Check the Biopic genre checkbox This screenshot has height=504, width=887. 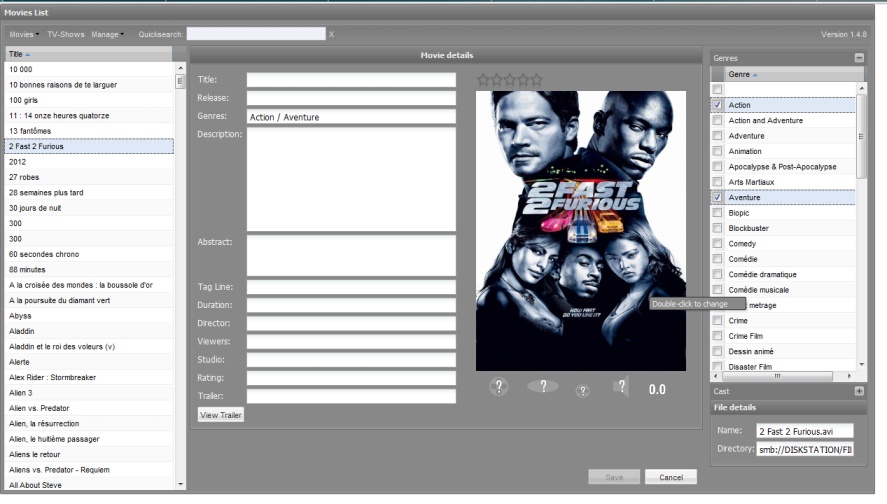[x=717, y=213]
